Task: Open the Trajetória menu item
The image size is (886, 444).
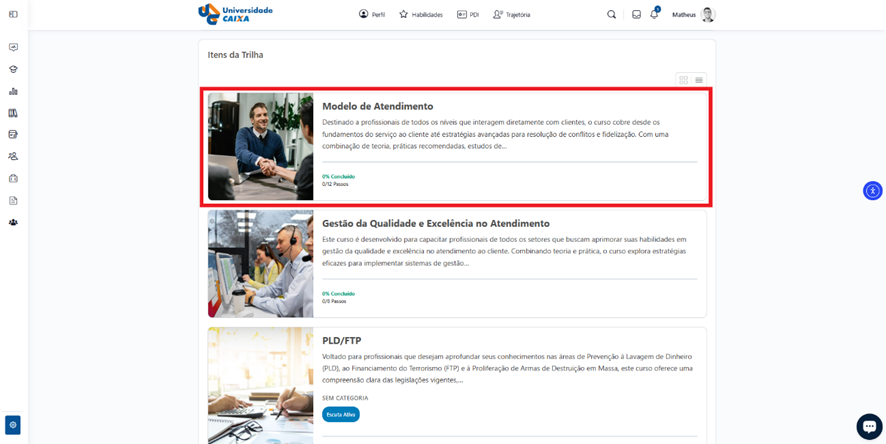Action: click(512, 15)
